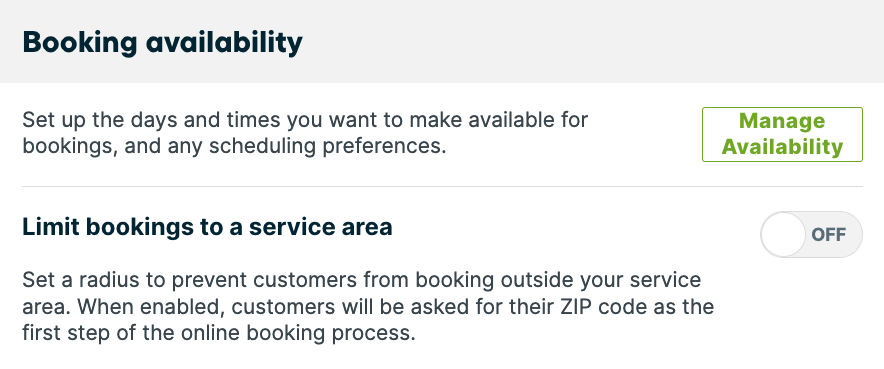Screen dimensions: 884x369
Task: Click the 'first step of the' text on the last line
Action: click(99, 333)
